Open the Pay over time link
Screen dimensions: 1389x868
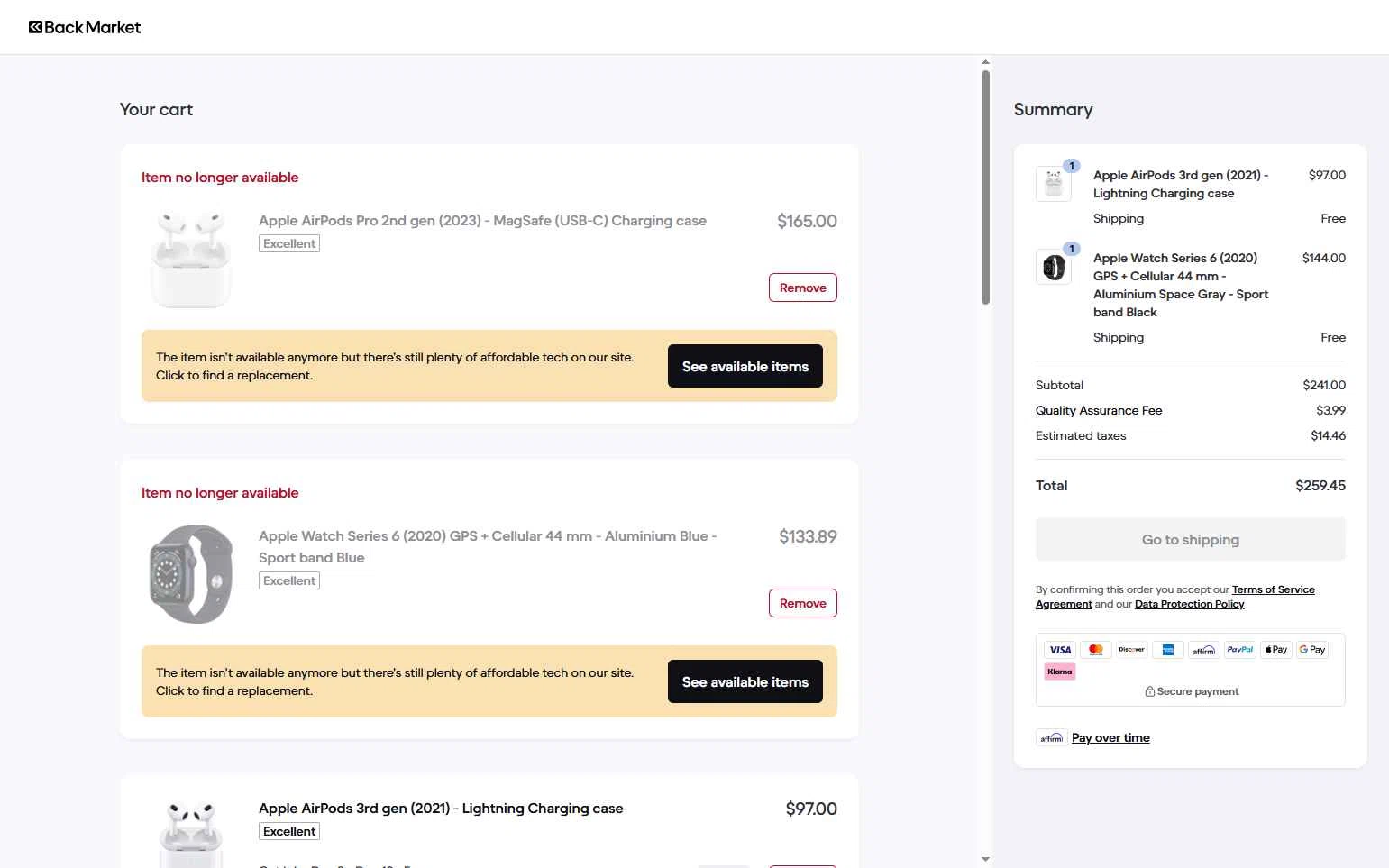1110,737
